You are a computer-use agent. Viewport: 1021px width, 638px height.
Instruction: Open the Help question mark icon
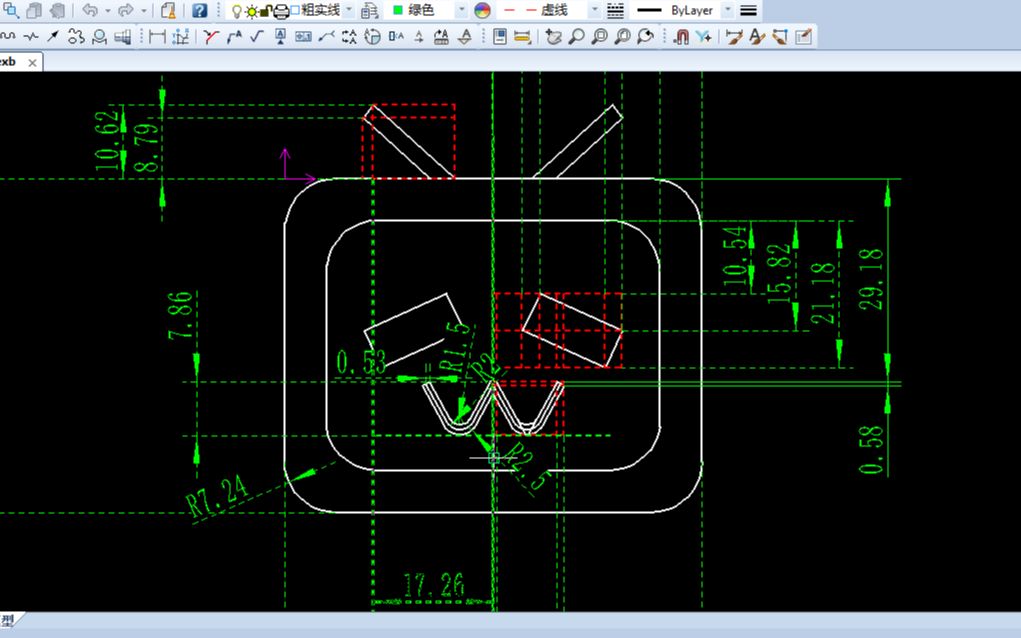199,10
